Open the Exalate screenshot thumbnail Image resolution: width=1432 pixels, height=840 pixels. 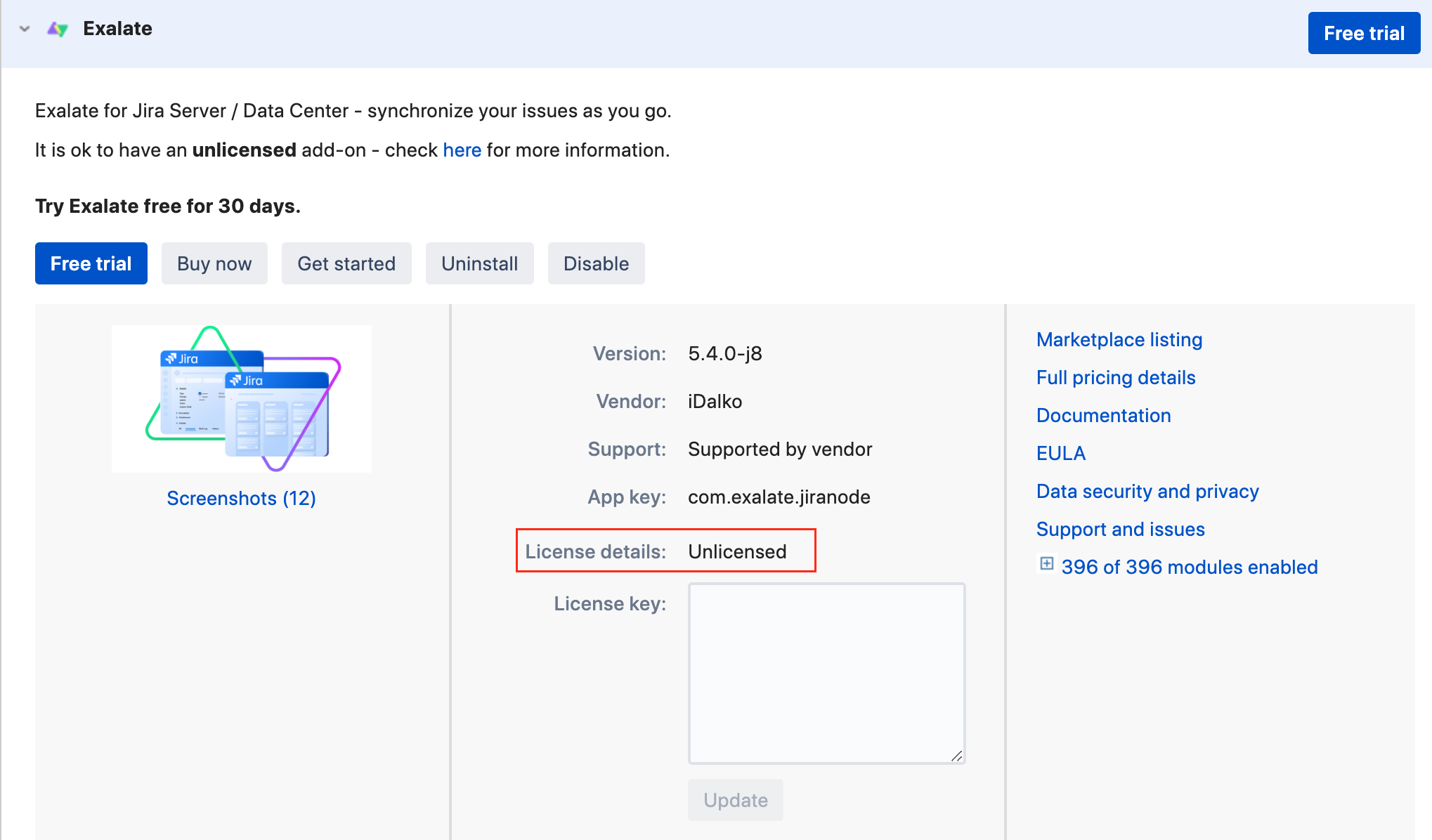coord(242,398)
